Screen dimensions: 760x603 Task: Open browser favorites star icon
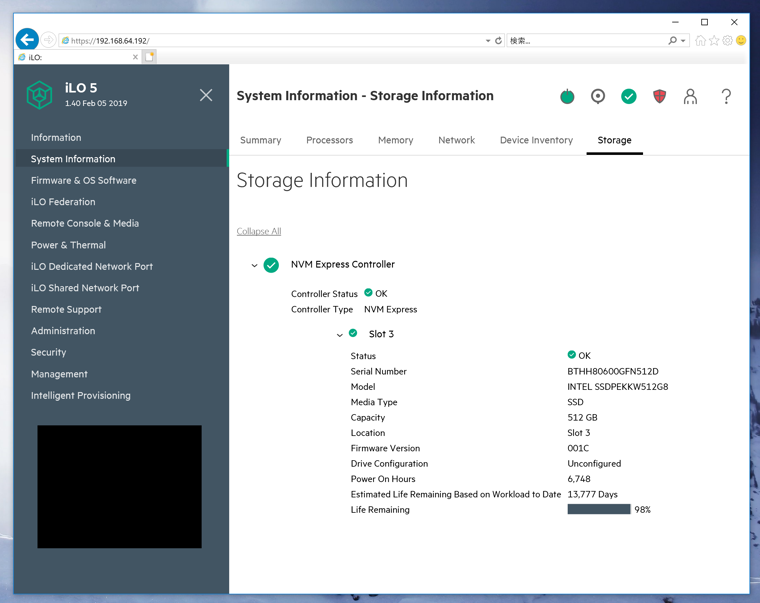714,41
